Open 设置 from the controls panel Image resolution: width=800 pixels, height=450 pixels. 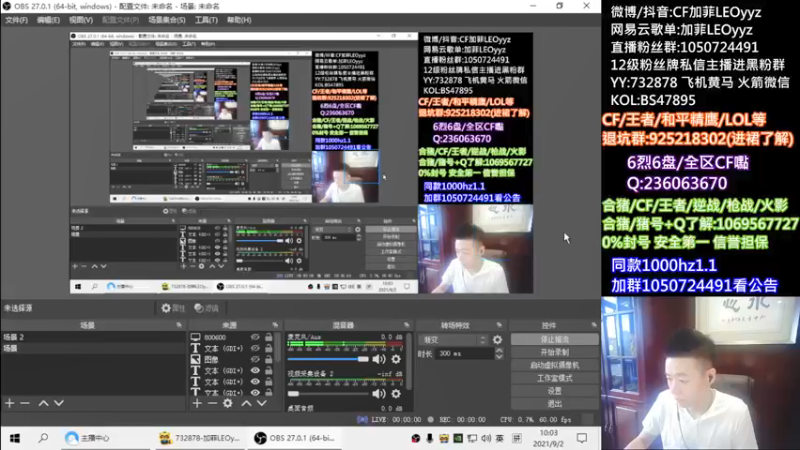pos(555,391)
